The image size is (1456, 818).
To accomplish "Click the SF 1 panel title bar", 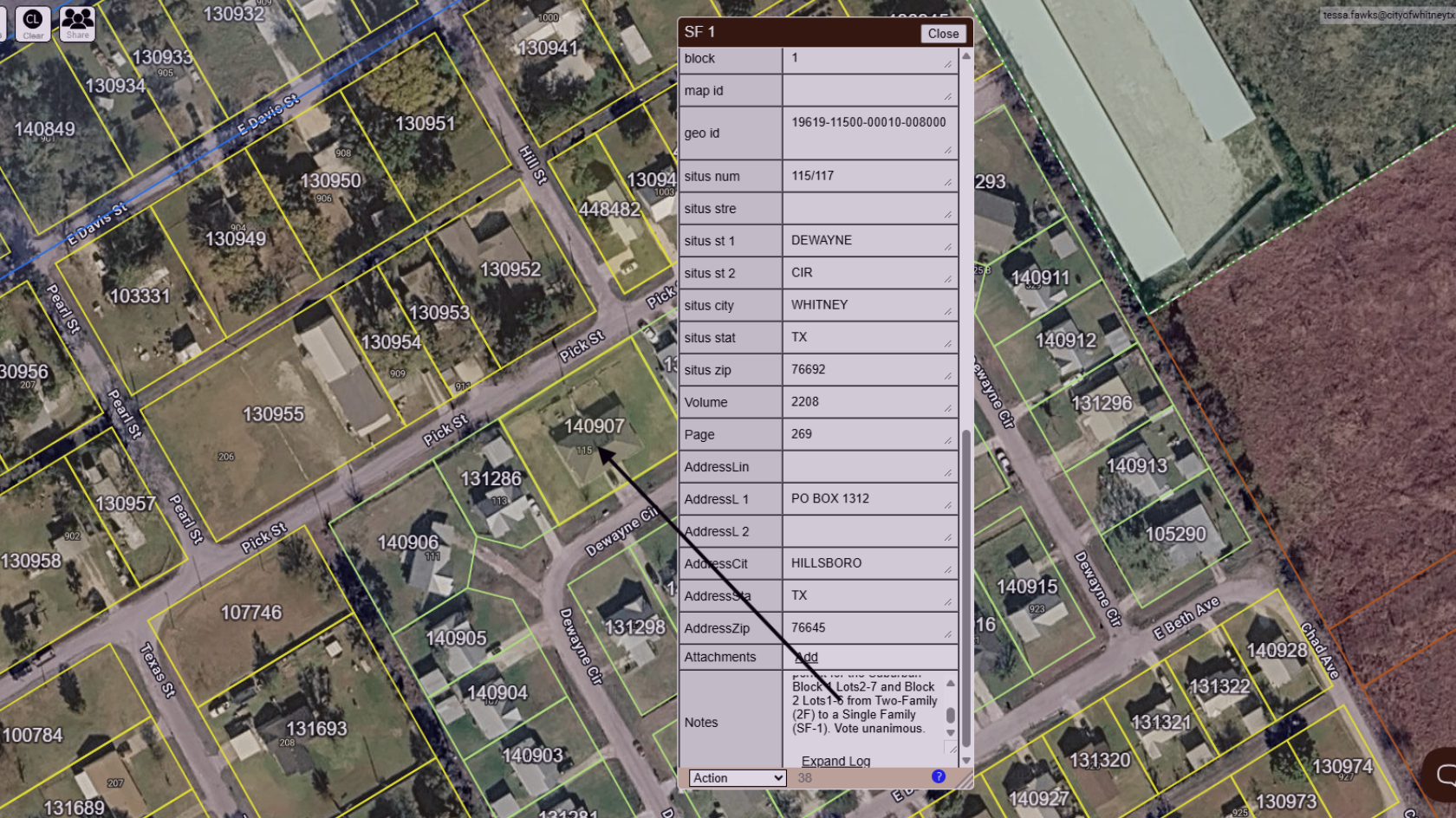I will pos(797,32).
